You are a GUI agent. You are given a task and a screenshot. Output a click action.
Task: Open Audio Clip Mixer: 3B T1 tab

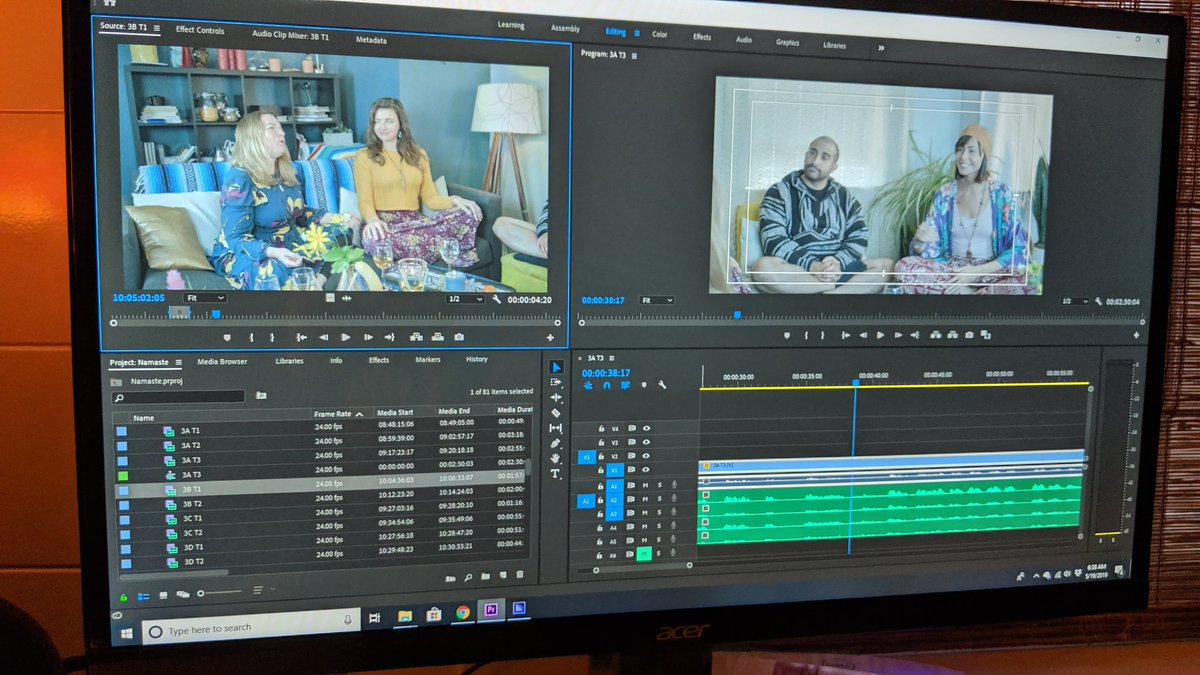(x=291, y=34)
